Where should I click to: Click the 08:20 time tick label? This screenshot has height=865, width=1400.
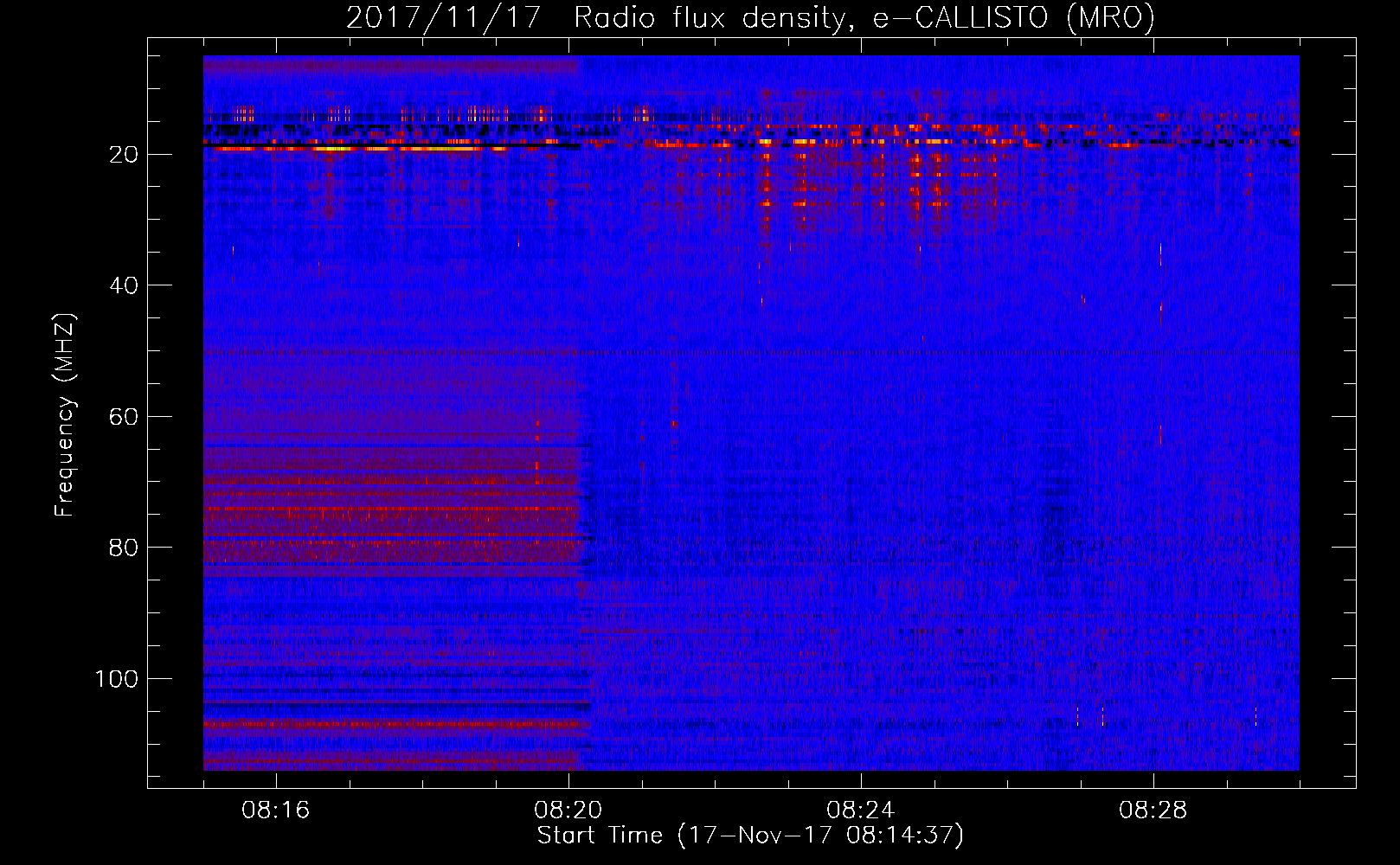coord(568,811)
